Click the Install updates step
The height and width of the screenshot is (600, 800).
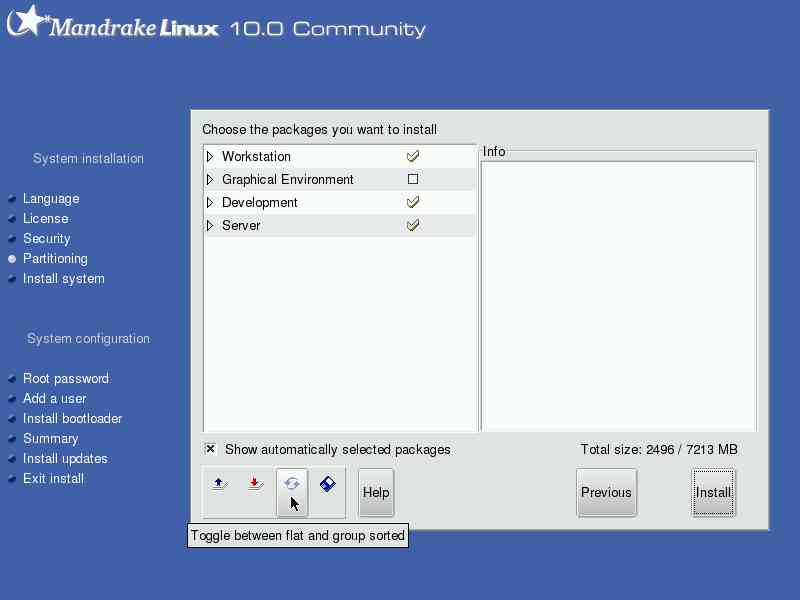point(65,459)
